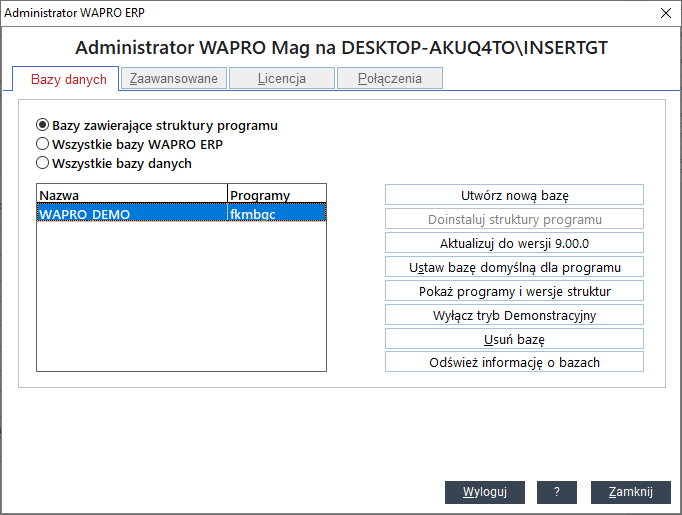The height and width of the screenshot is (515, 682).
Task: Close the Administrator WAPRO ERP window
Action: click(x=665, y=13)
